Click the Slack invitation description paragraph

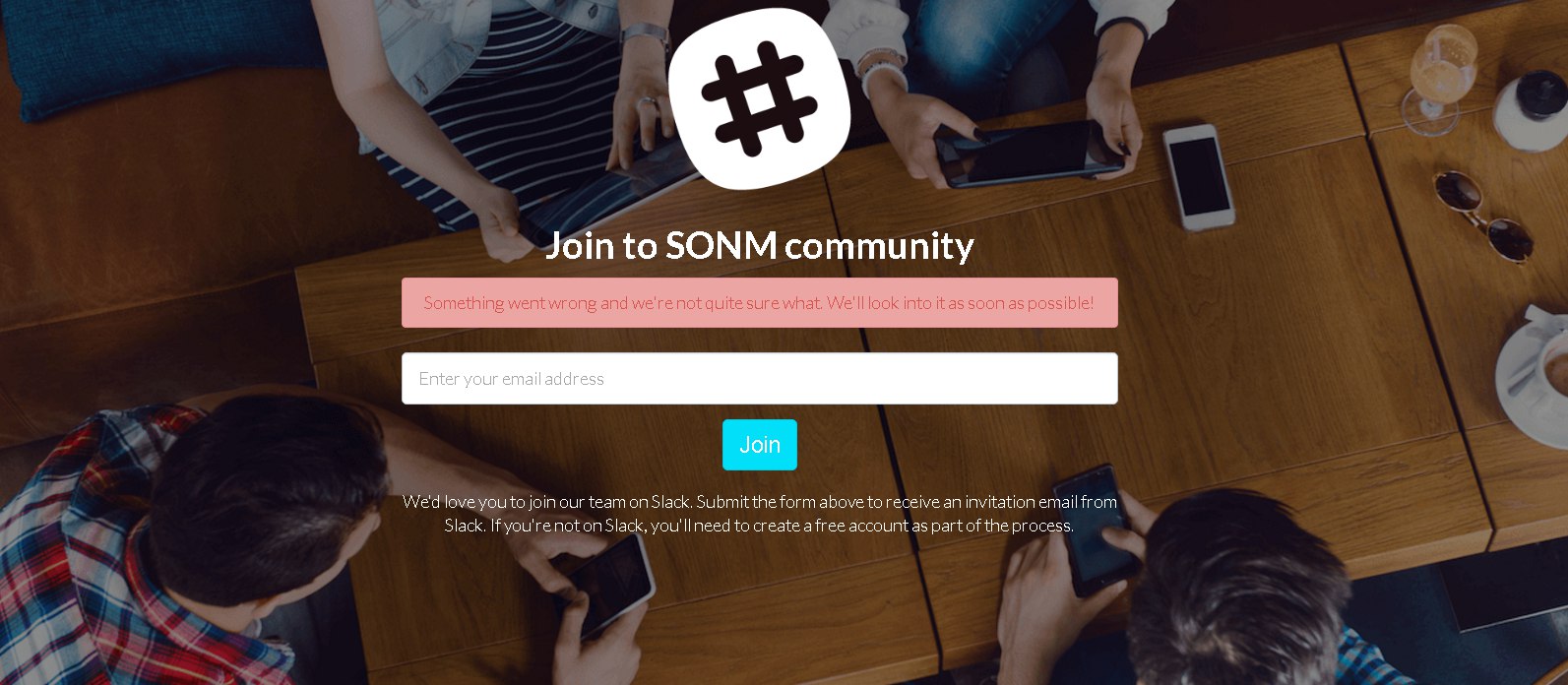759,513
